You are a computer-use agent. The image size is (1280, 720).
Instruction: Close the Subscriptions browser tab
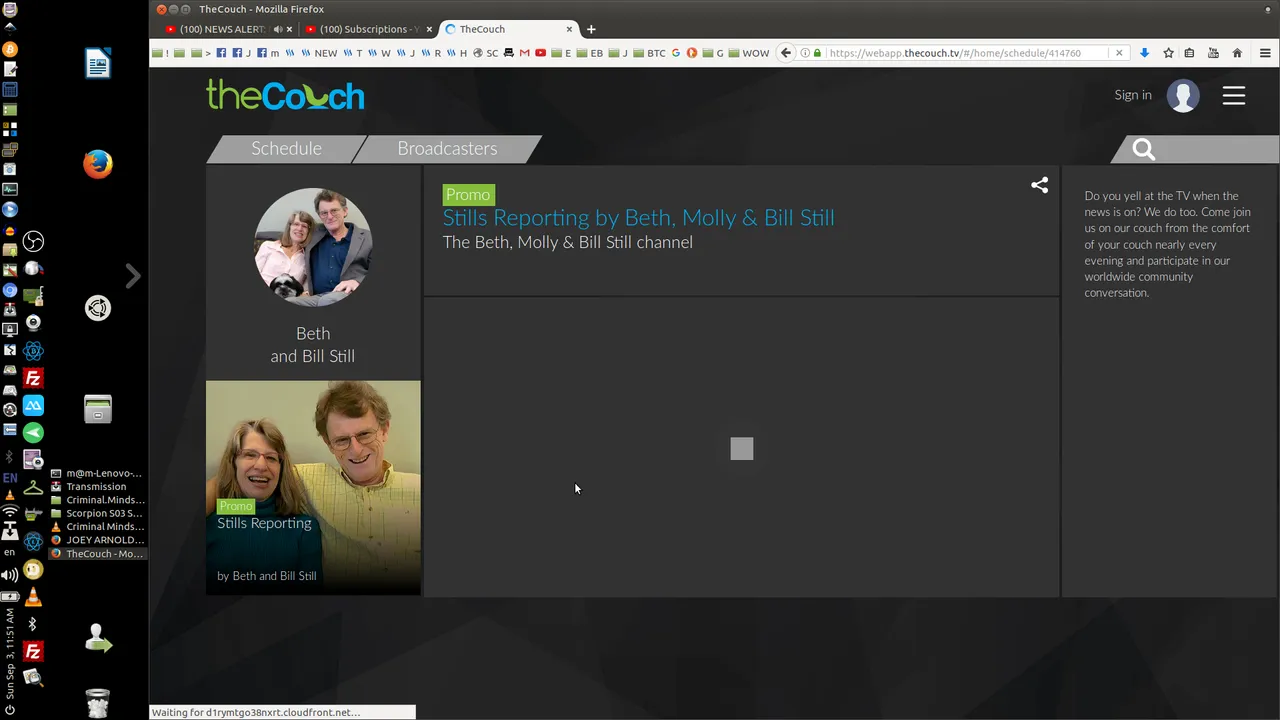coord(430,29)
